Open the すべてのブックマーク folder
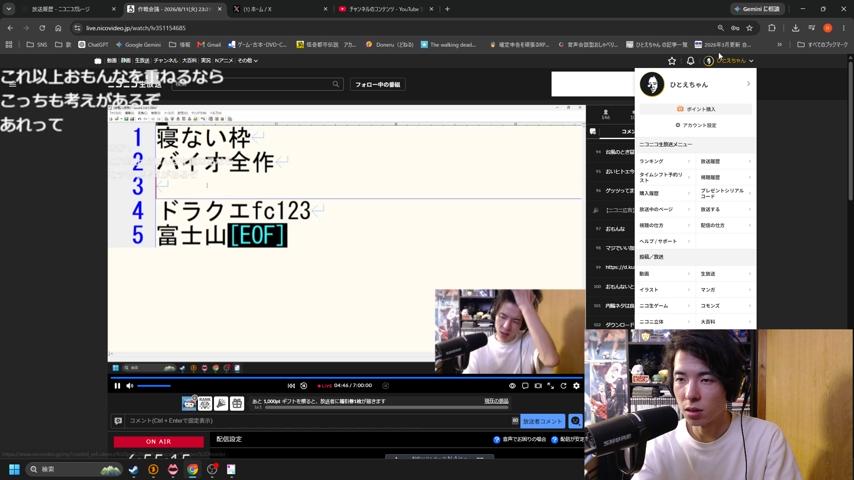The image size is (854, 480). [822, 45]
